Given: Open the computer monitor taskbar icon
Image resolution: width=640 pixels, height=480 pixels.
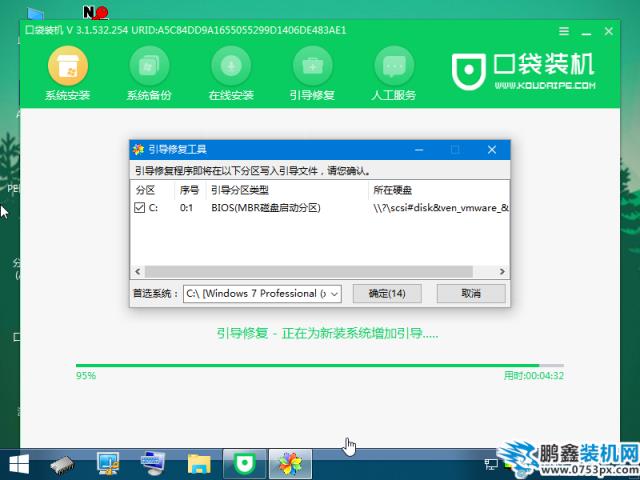Looking at the screenshot, I should 108,464.
